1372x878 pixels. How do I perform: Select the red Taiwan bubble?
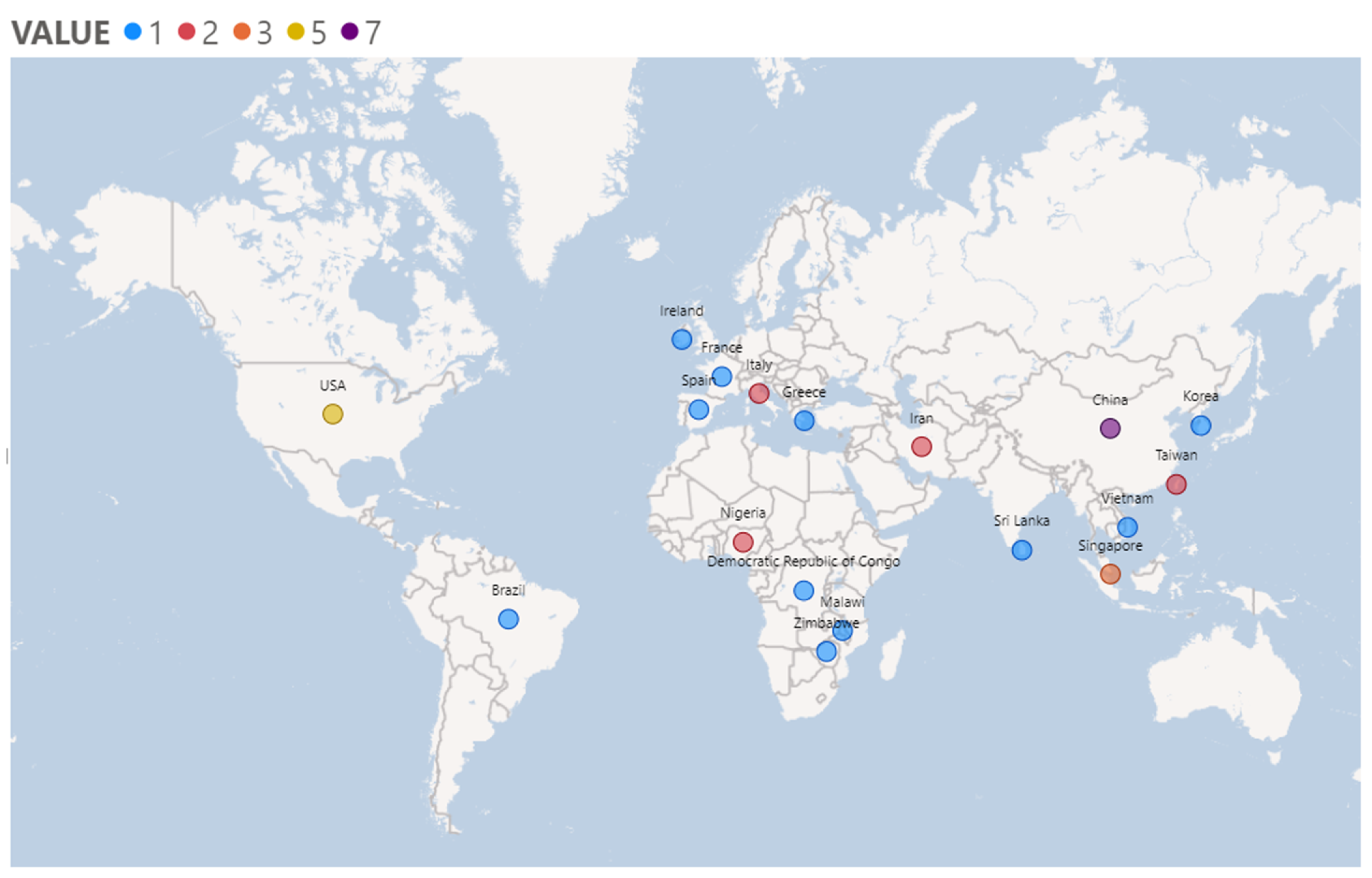1176,485
